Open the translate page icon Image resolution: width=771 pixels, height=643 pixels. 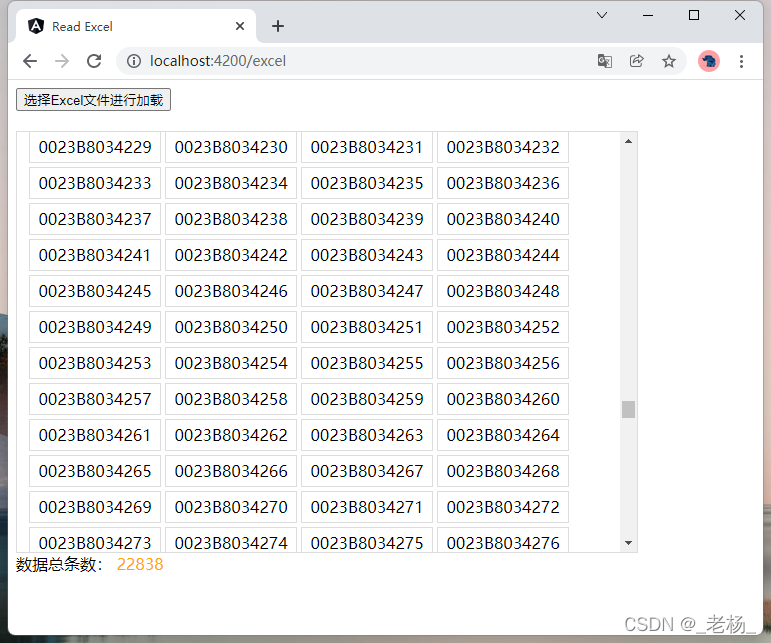(x=604, y=61)
